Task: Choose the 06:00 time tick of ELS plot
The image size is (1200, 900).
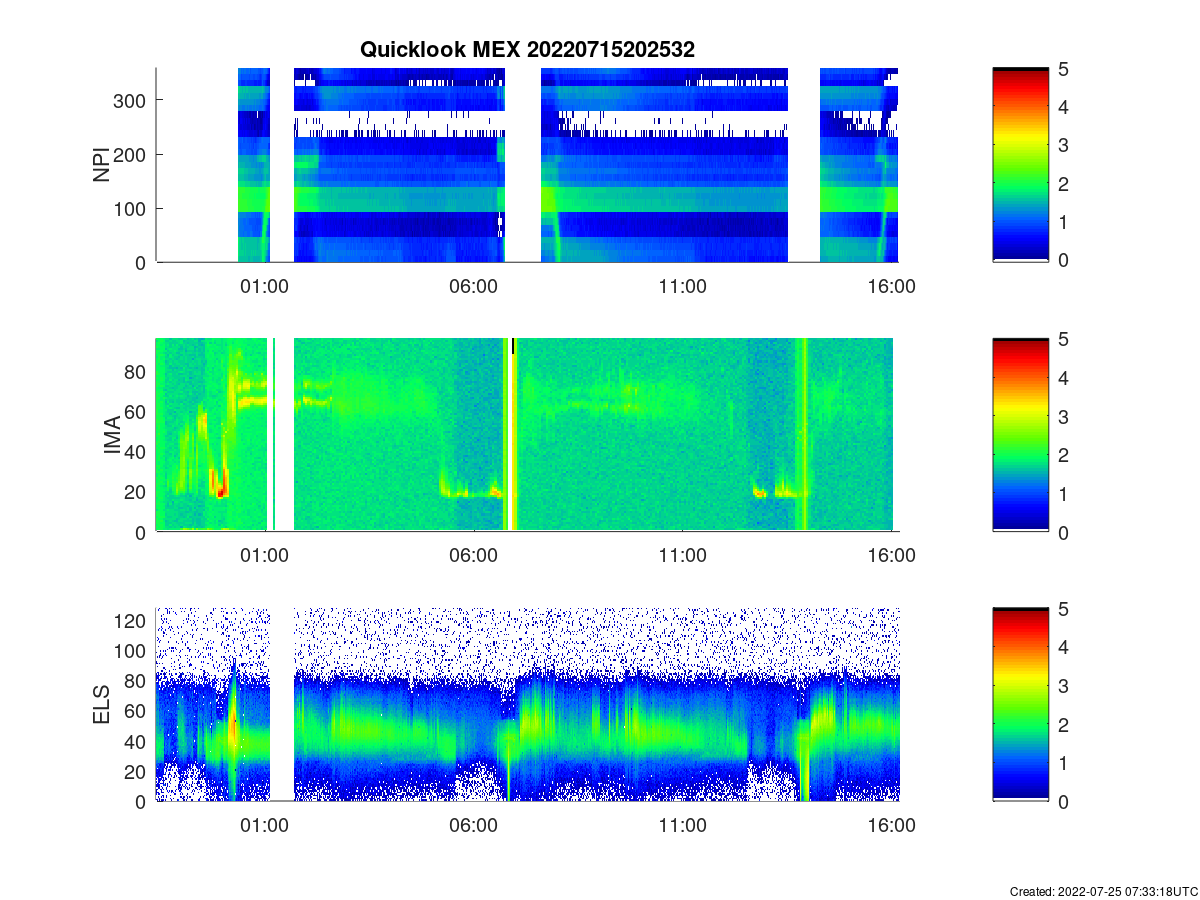Action: (474, 826)
